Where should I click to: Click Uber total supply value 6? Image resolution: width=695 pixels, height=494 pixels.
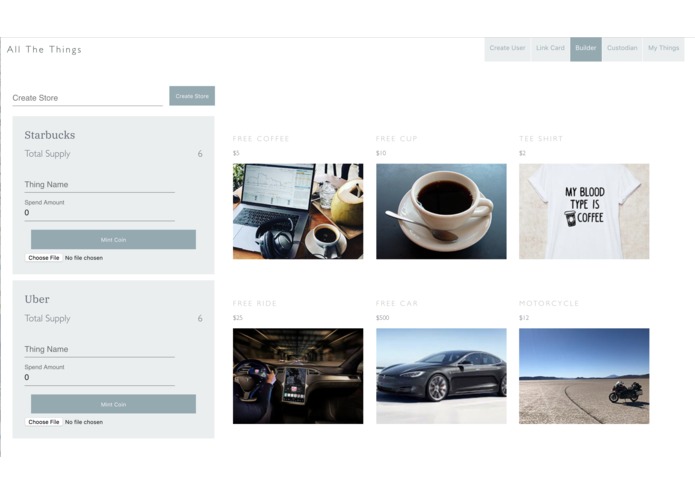200,319
